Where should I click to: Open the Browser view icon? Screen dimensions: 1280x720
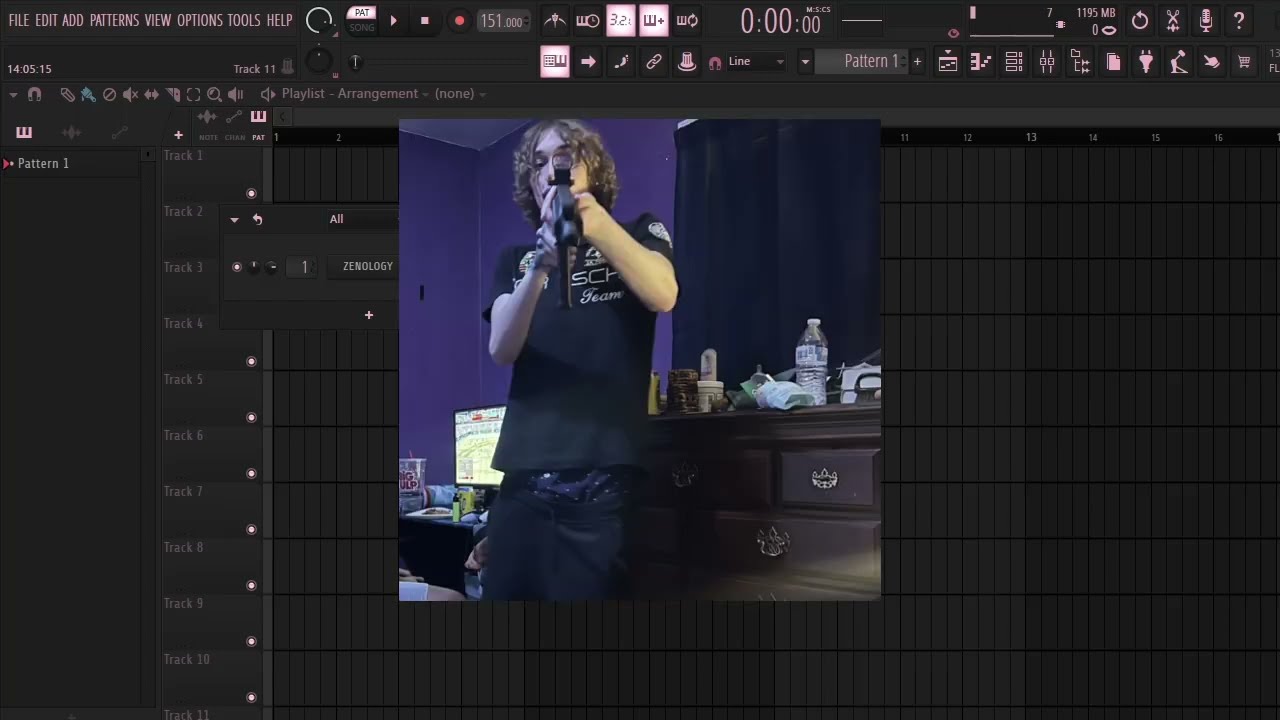coord(1080,62)
